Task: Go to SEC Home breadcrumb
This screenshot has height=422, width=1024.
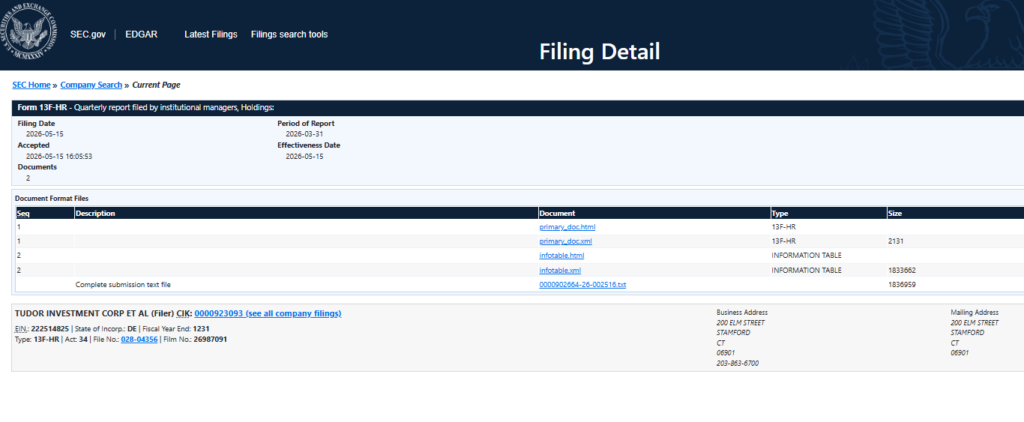Action: pos(31,85)
